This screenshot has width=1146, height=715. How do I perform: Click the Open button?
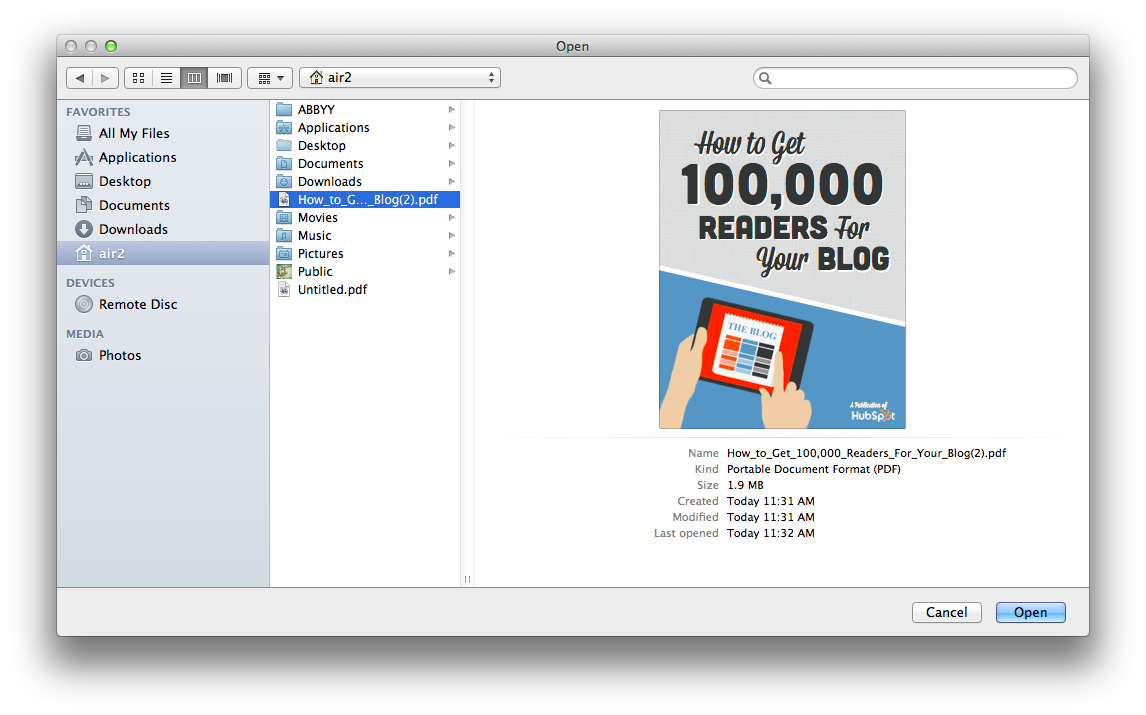pyautogui.click(x=1030, y=612)
